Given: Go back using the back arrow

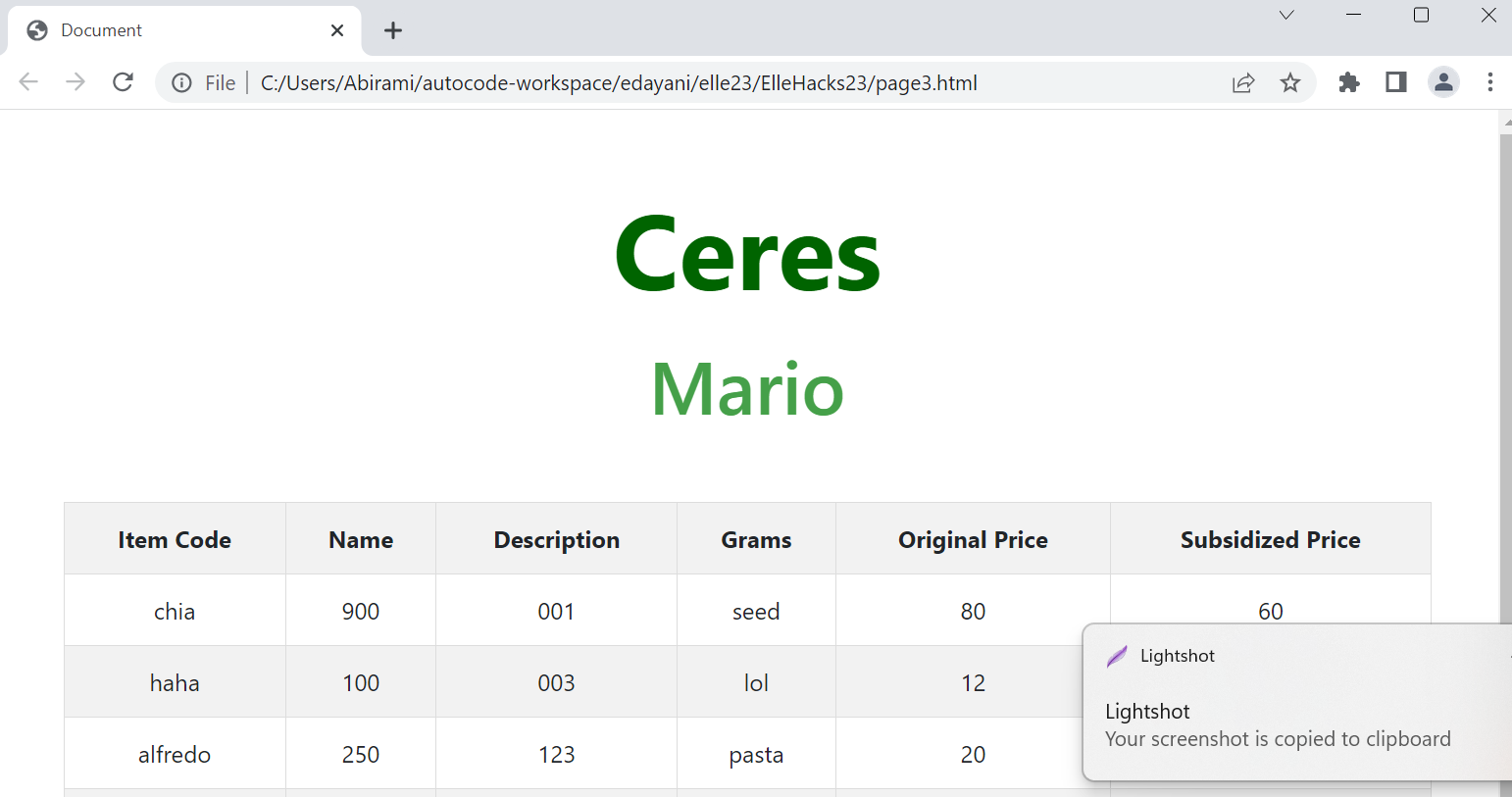Looking at the screenshot, I should tap(28, 82).
